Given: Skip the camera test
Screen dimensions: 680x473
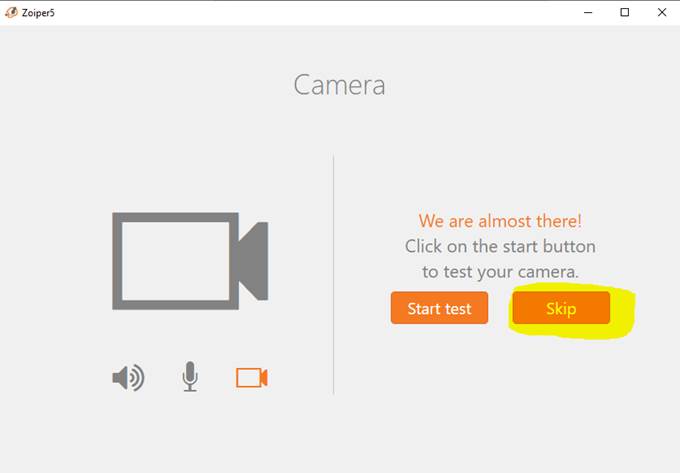Looking at the screenshot, I should 561,308.
